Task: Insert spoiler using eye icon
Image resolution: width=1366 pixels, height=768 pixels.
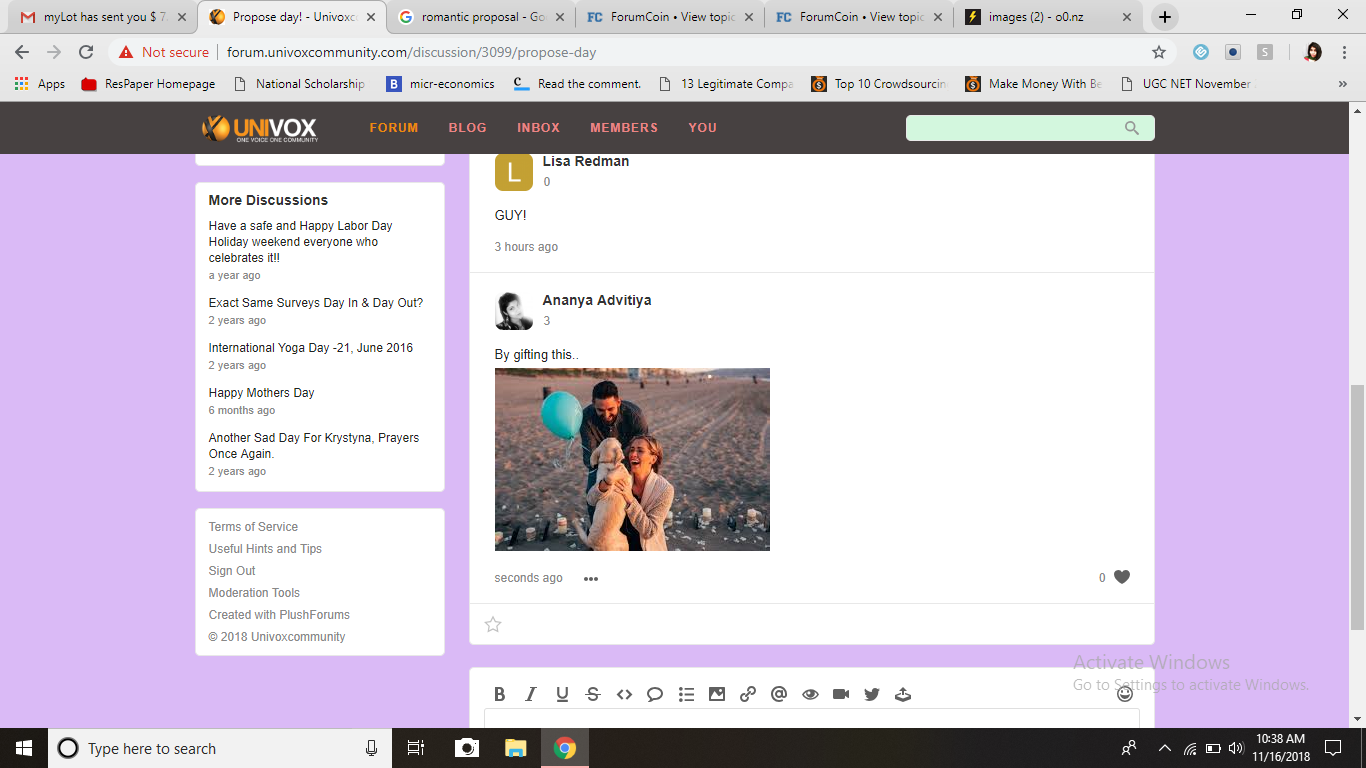Action: (810, 694)
